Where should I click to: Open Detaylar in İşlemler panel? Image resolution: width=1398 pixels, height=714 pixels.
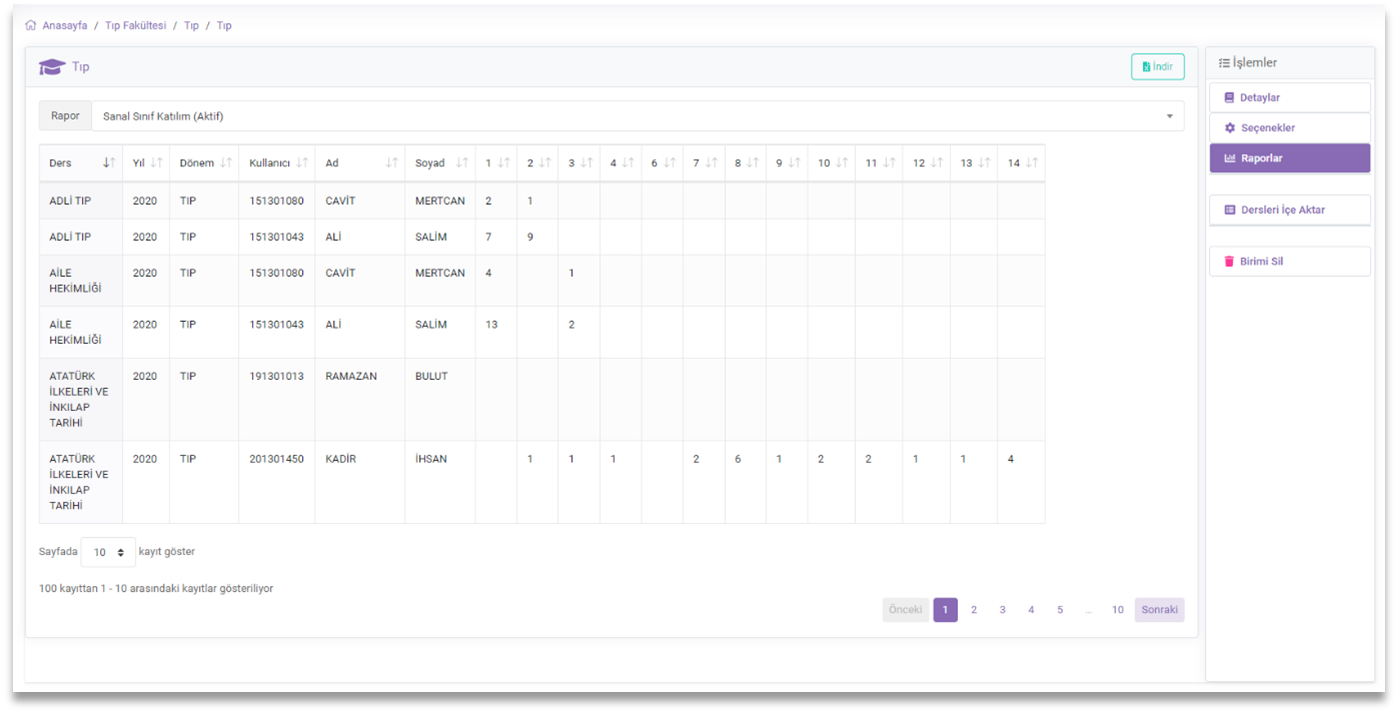(x=1289, y=98)
